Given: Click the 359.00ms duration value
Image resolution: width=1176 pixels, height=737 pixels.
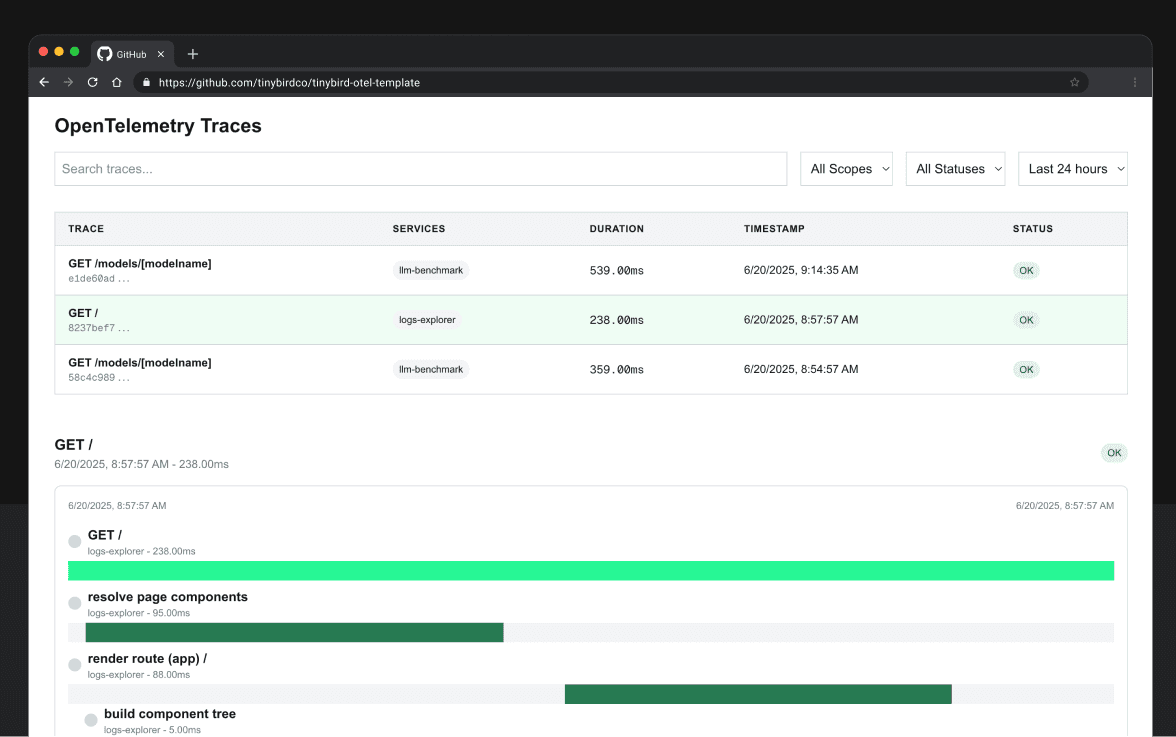Looking at the screenshot, I should click(616, 370).
